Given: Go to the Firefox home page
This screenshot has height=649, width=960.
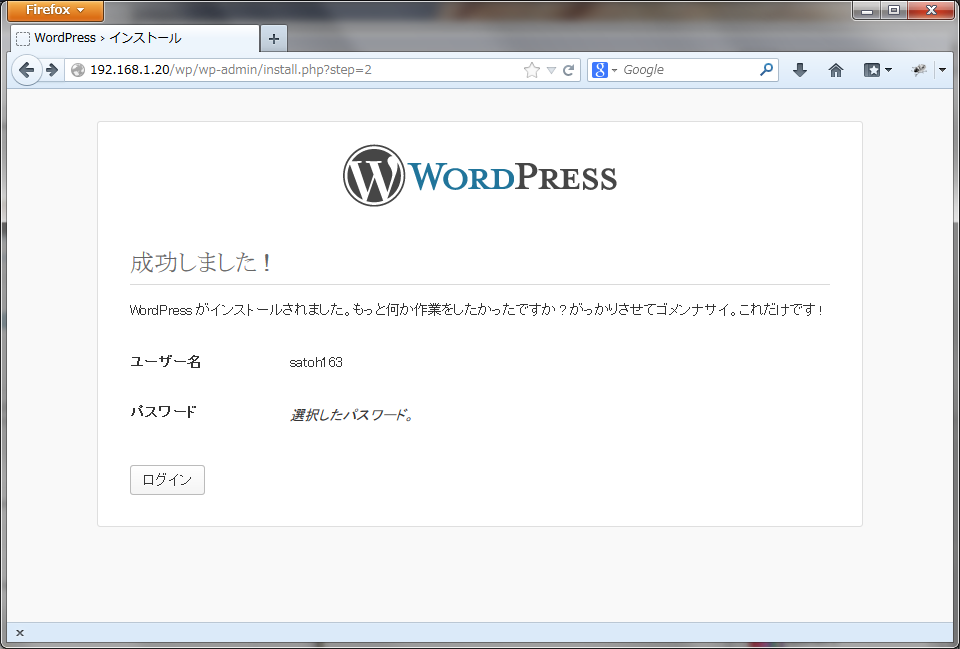Looking at the screenshot, I should [836, 70].
